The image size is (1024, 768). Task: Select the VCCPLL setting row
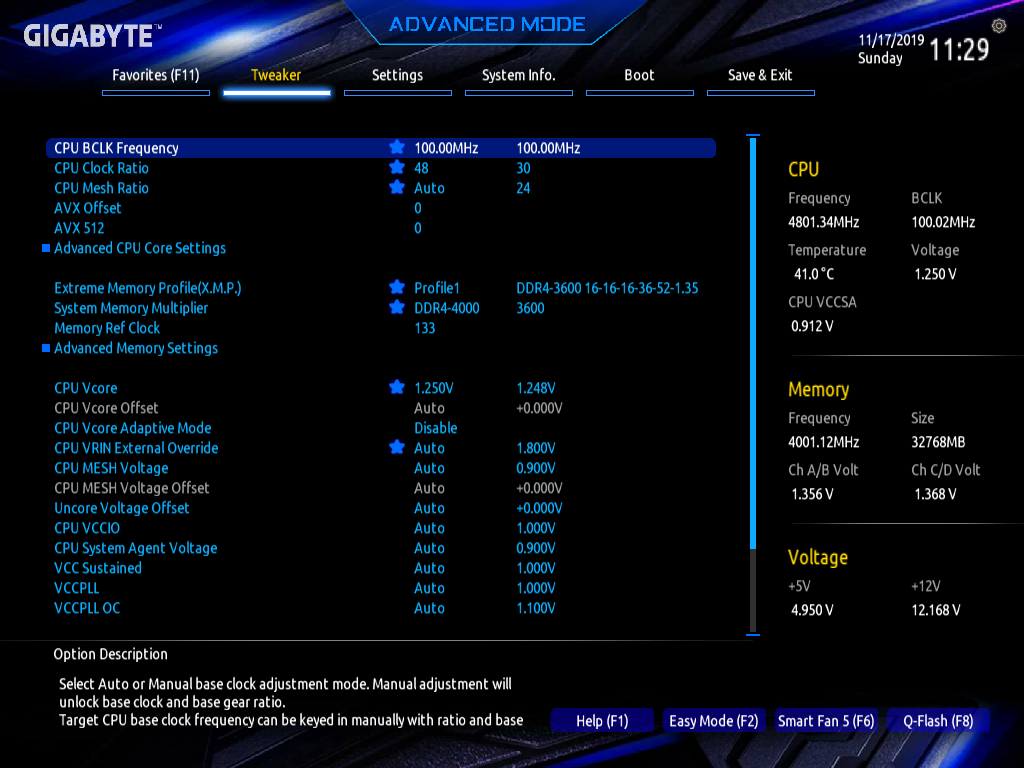pyautogui.click(x=381, y=588)
